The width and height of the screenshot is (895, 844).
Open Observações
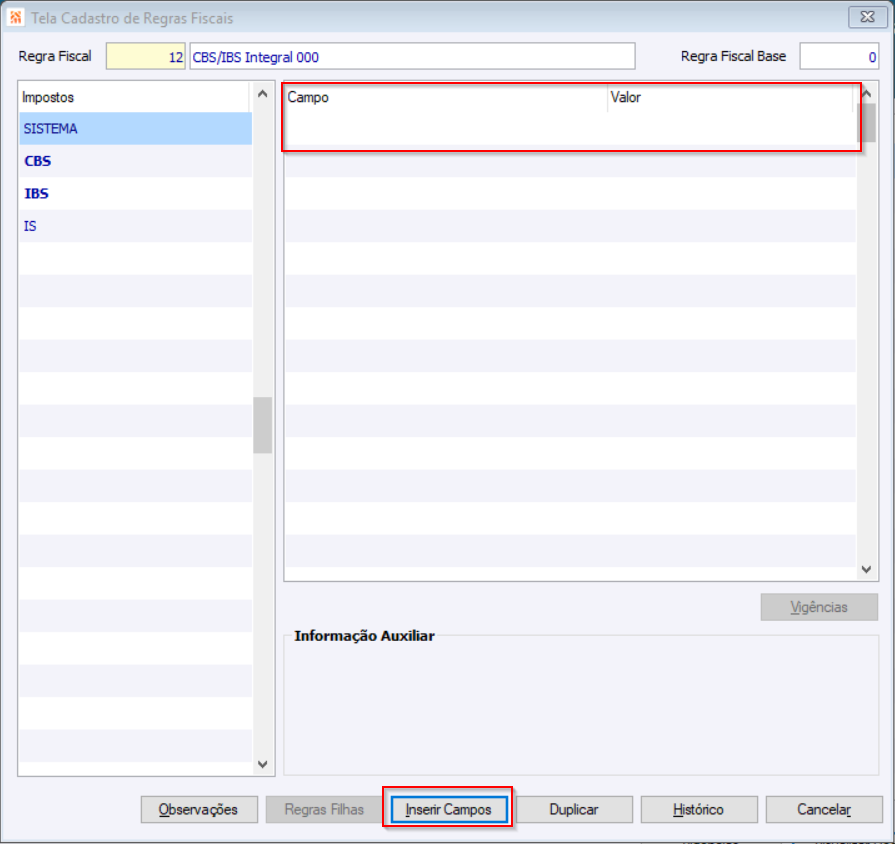pos(199,809)
